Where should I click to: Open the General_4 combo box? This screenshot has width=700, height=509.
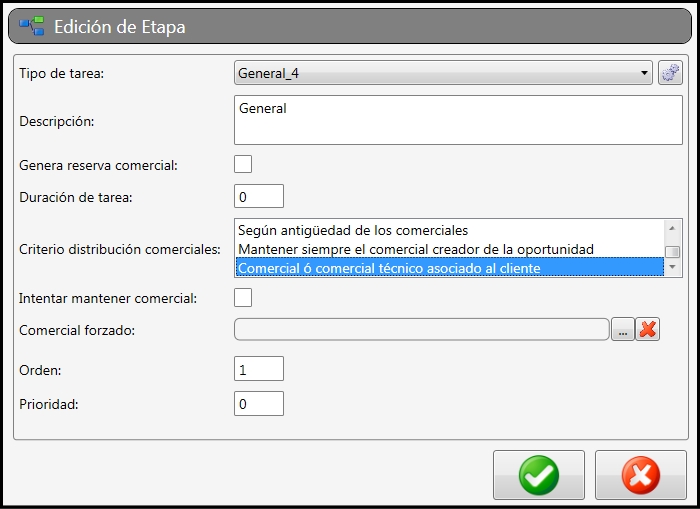443,73
